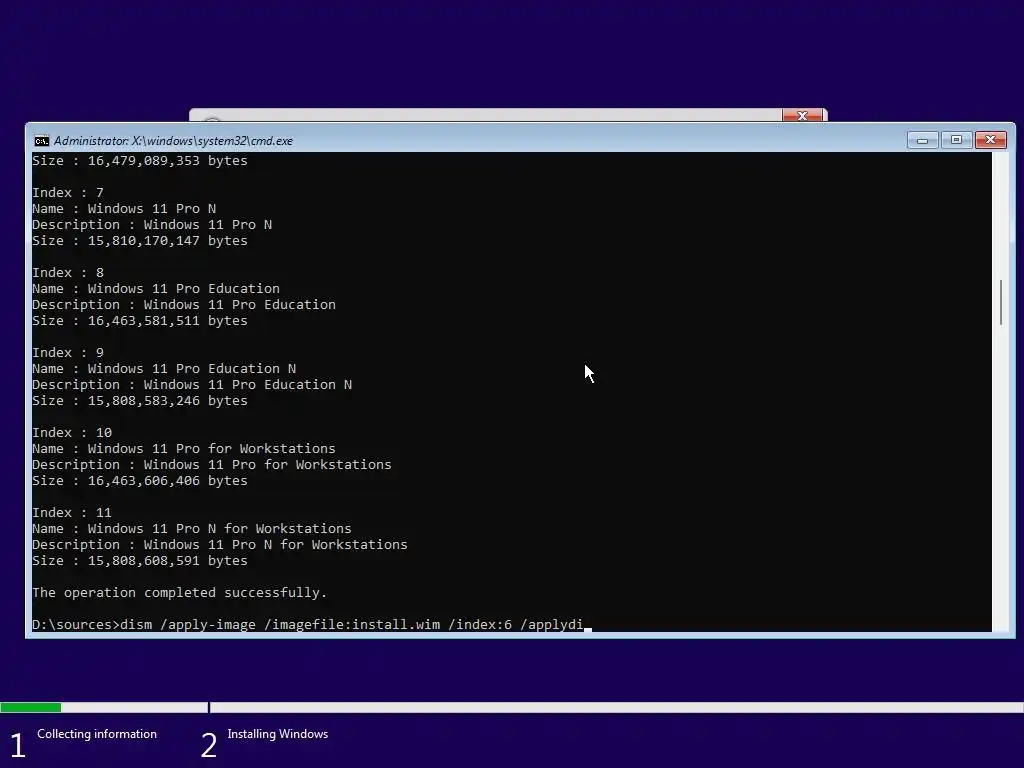Click the 'Index : 8' line
The image size is (1024, 768).
68,273
